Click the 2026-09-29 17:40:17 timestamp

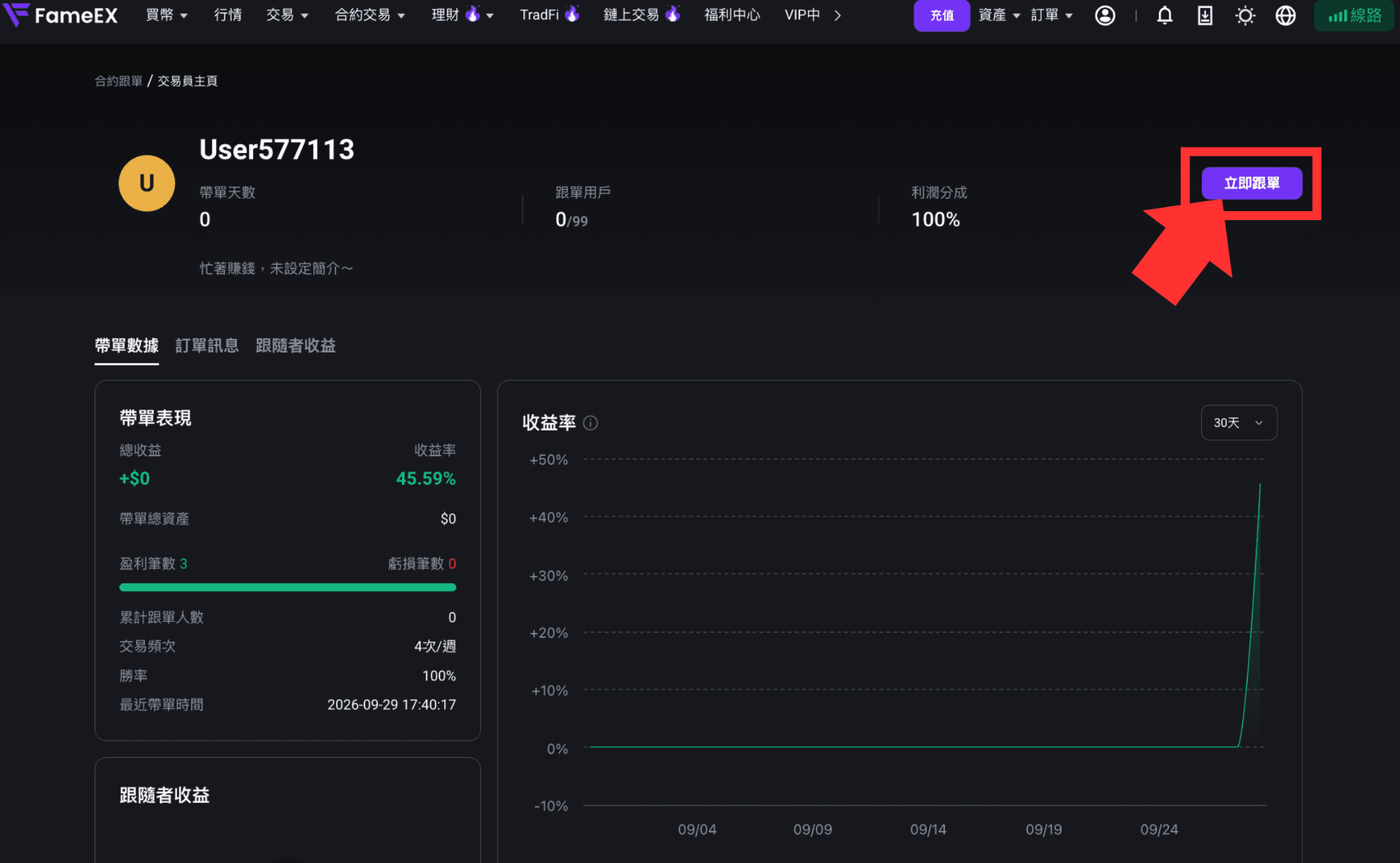pyautogui.click(x=391, y=704)
